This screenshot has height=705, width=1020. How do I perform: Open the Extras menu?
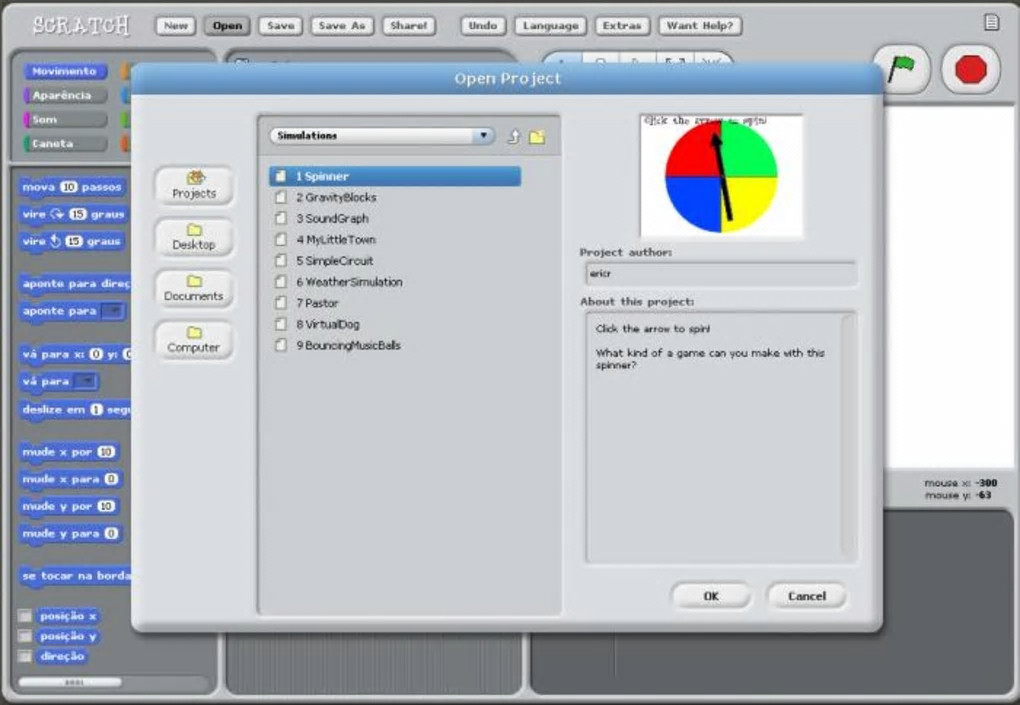pos(621,26)
